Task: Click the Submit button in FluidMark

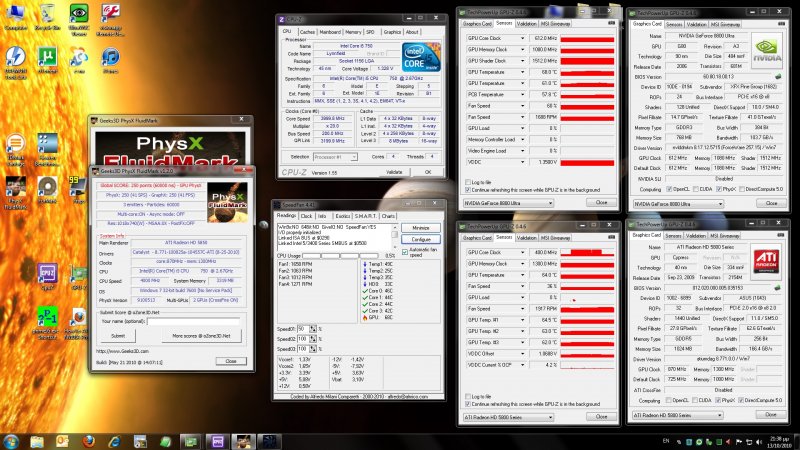Action: pos(118,336)
